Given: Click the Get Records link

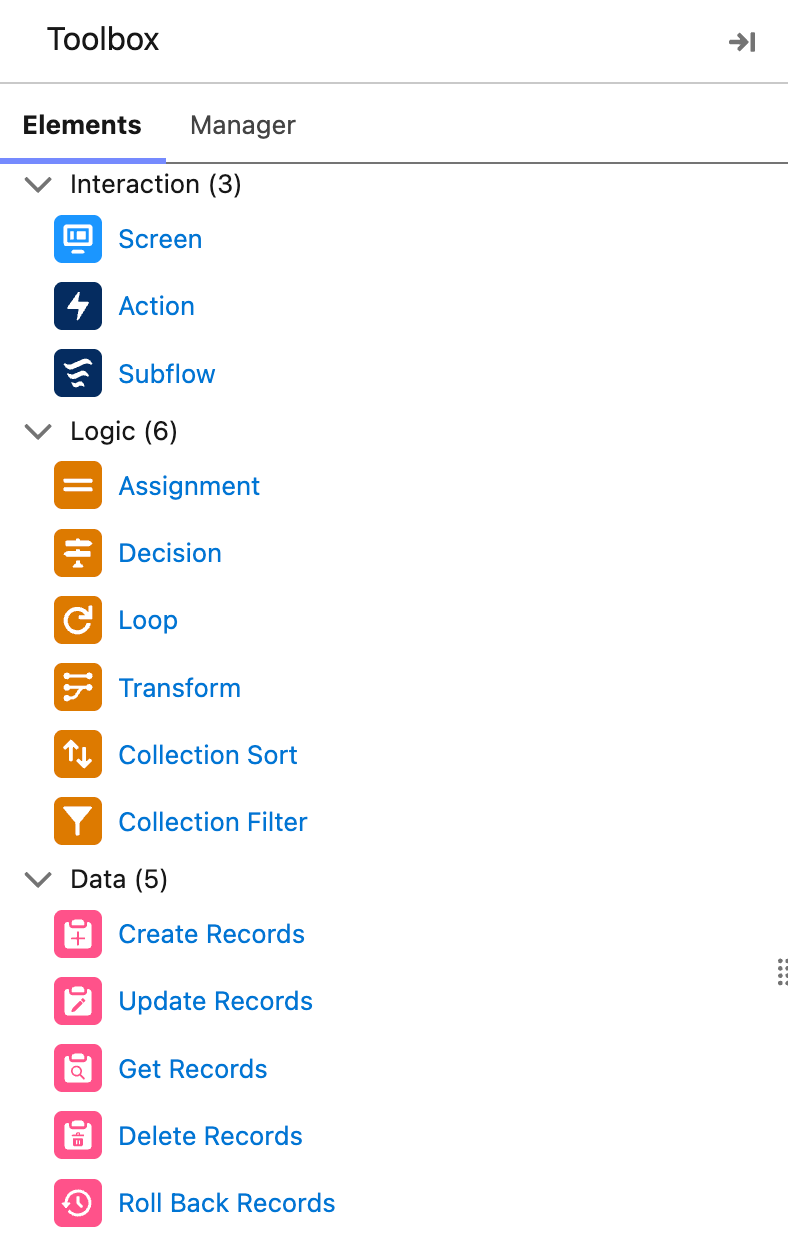Looking at the screenshot, I should 193,1069.
